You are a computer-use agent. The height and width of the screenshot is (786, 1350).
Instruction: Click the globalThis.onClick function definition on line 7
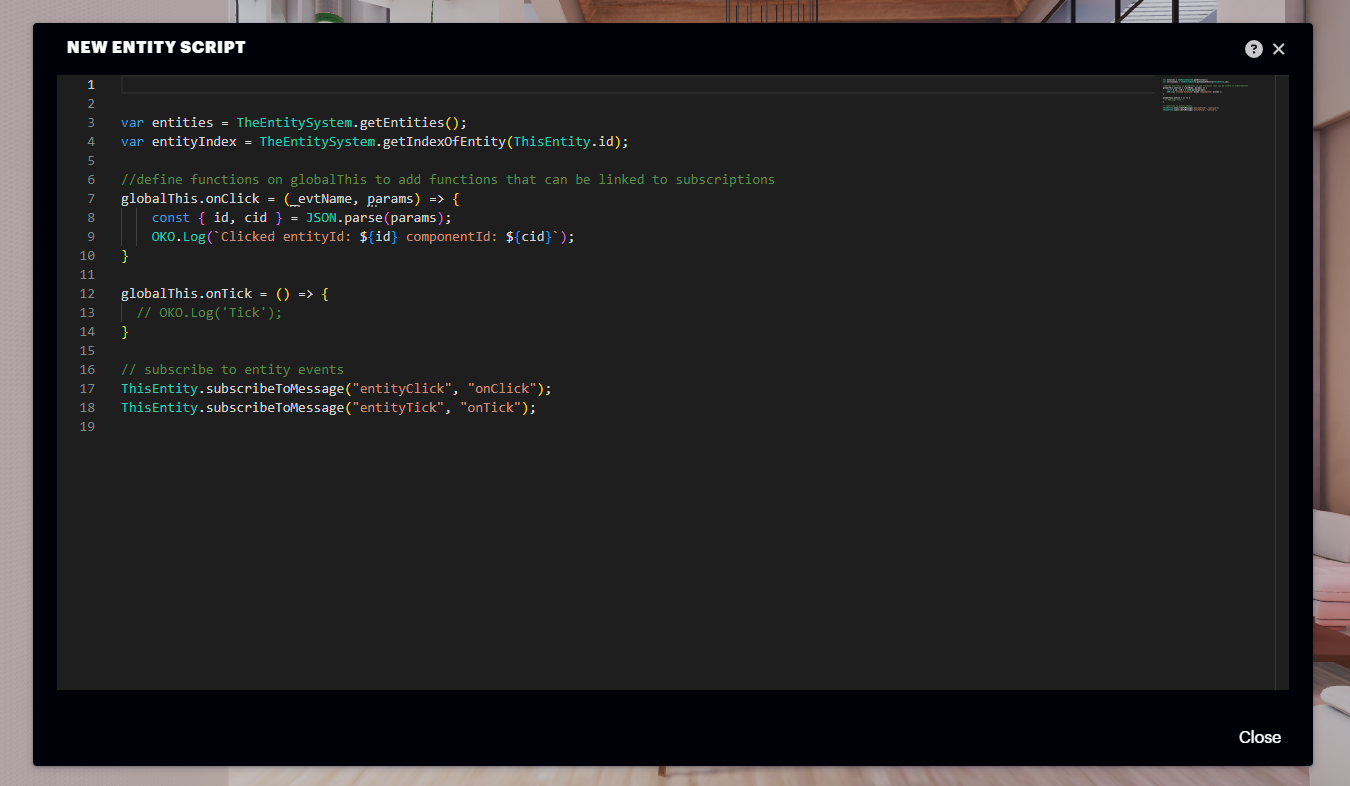pyautogui.click(x=190, y=198)
